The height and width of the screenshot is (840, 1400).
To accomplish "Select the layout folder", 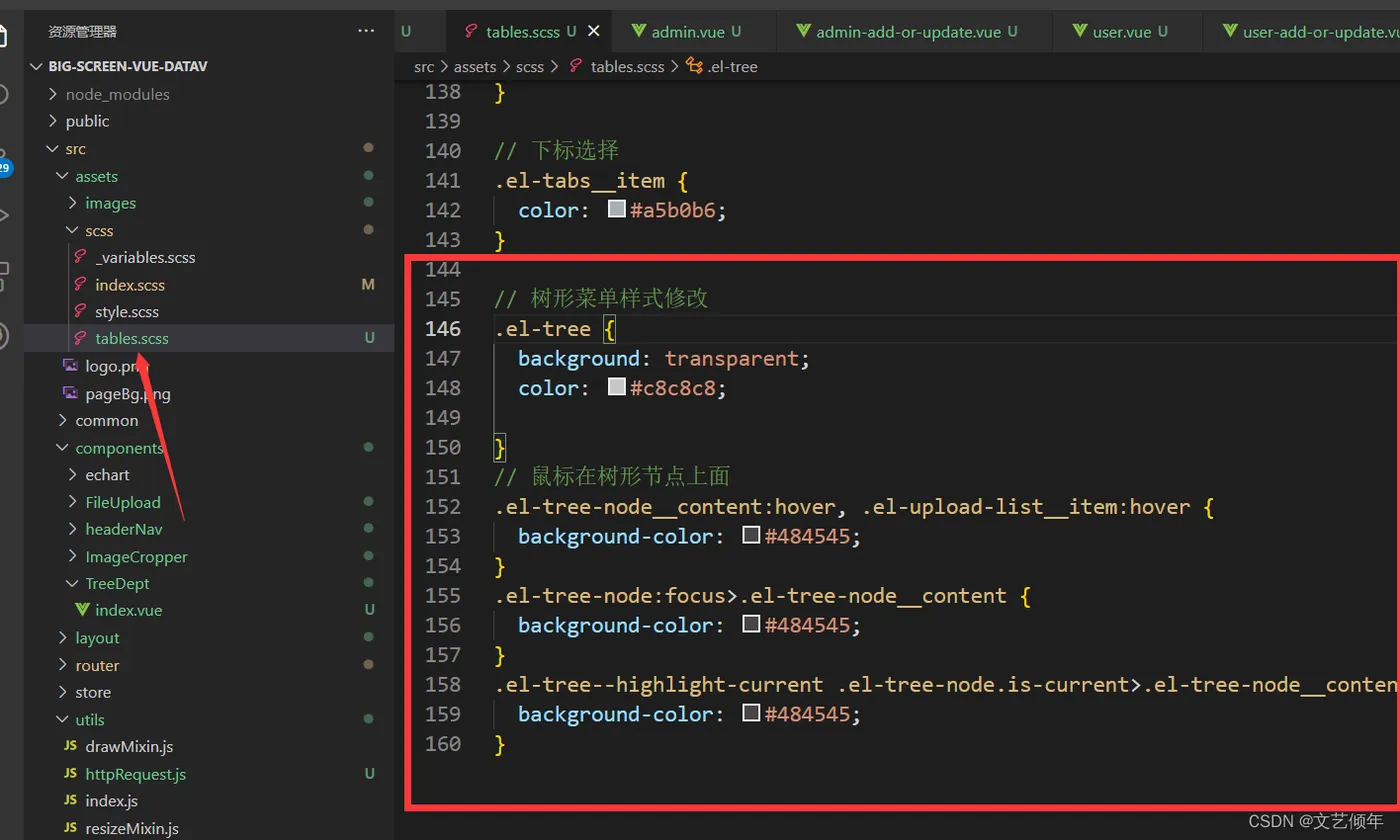I will click(97, 638).
